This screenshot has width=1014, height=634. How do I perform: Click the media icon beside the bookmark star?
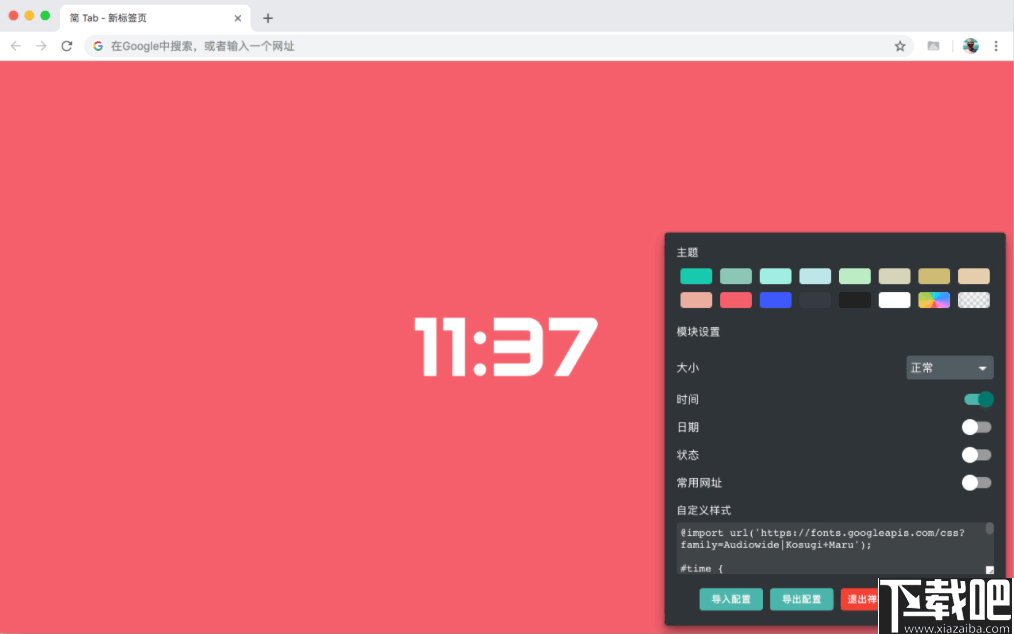pos(932,45)
